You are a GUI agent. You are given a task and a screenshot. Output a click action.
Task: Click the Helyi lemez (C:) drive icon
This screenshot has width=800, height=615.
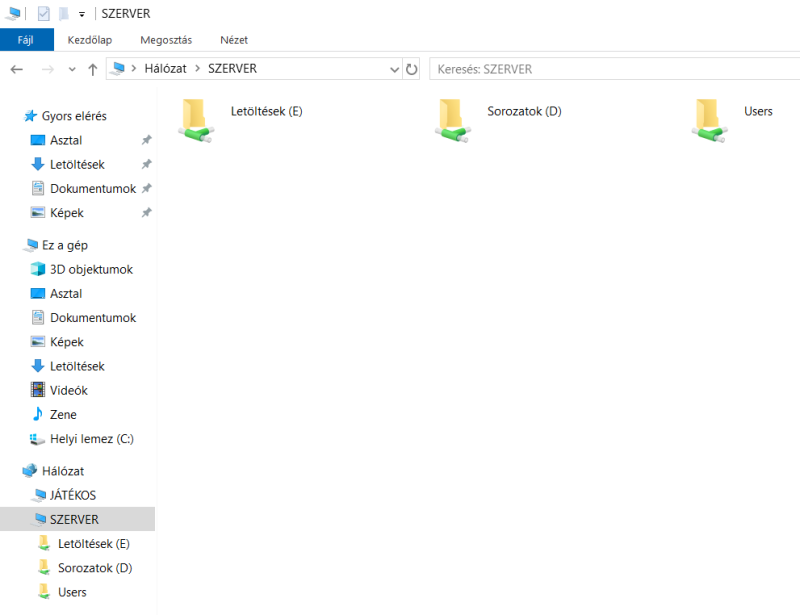[x=37, y=439]
